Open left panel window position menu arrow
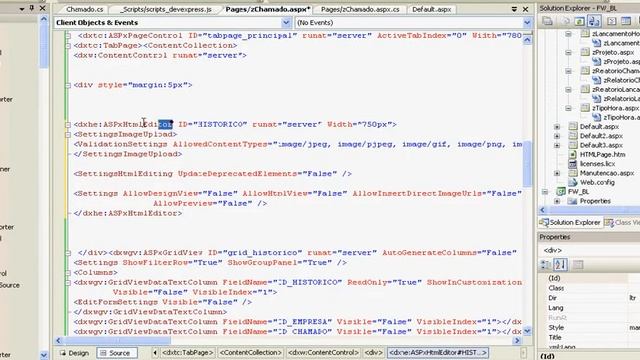Image resolution: width=640 pixels, height=360 pixels. [x=22, y=9]
